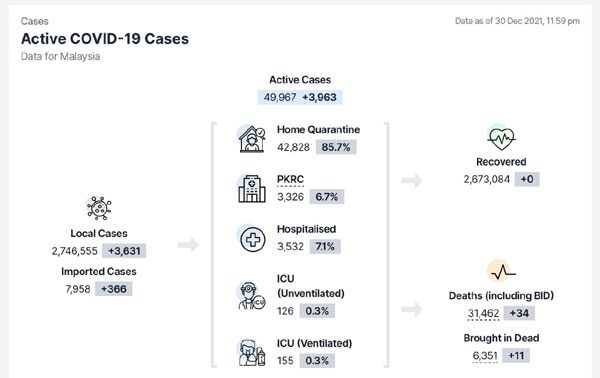Click the underlined 6,351 Brought in Dead figure

485,356
